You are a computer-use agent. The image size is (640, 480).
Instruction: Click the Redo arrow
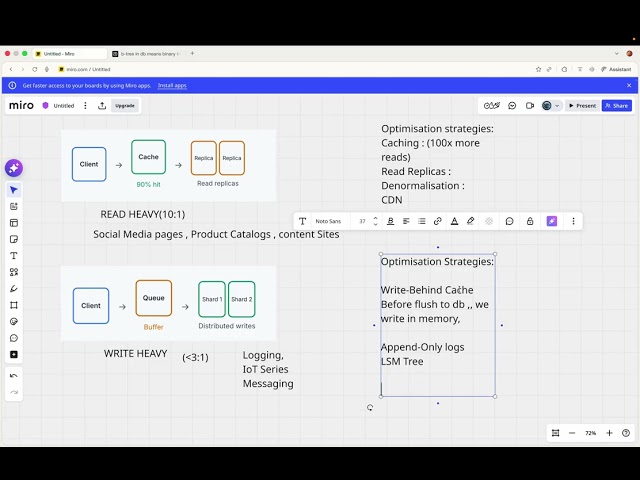click(x=14, y=392)
